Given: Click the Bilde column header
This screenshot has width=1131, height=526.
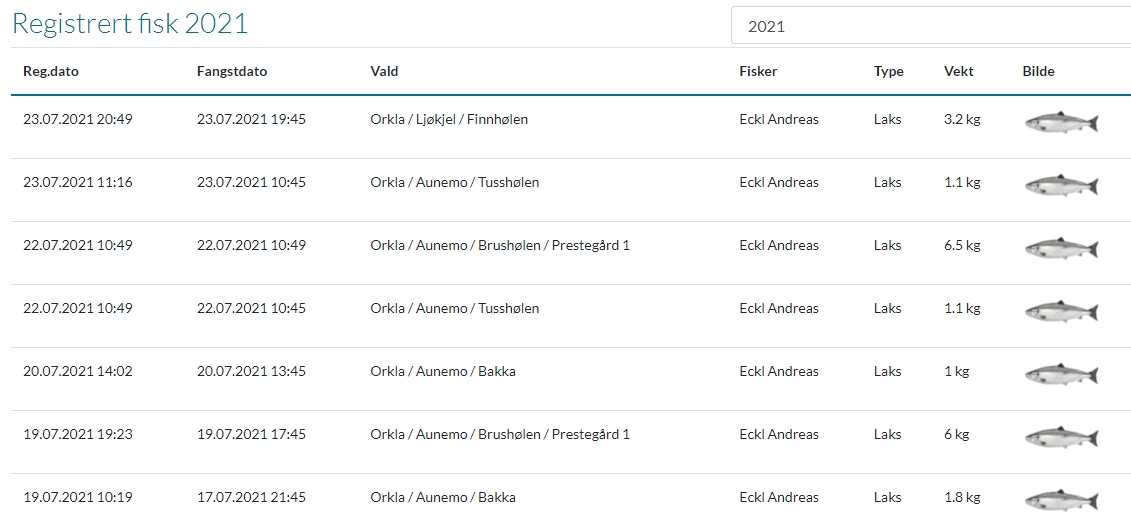Looking at the screenshot, I should 1038,71.
